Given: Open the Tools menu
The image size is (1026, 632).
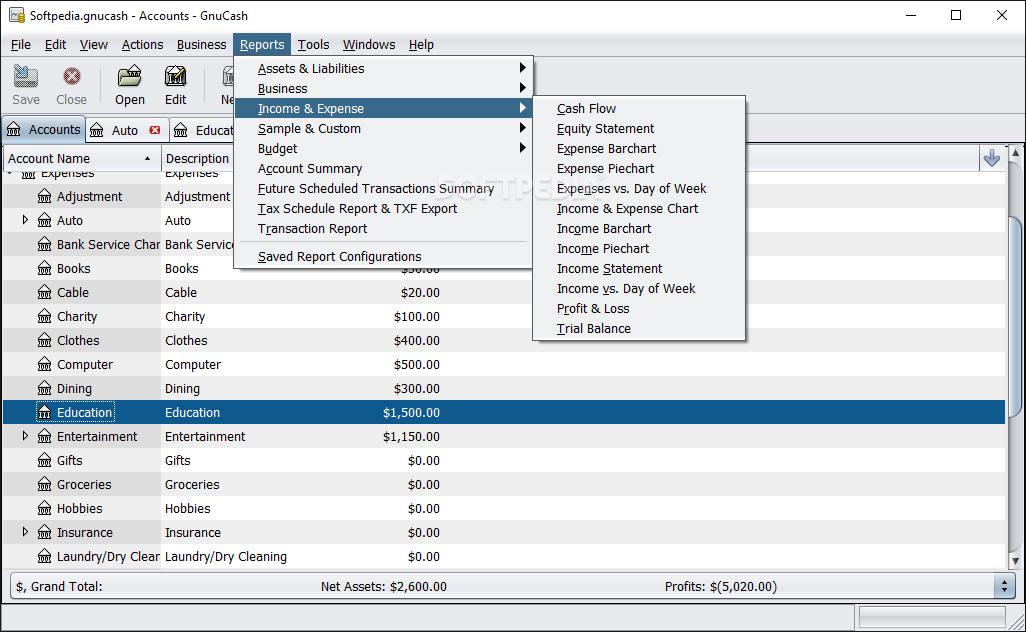Looking at the screenshot, I should click(313, 44).
